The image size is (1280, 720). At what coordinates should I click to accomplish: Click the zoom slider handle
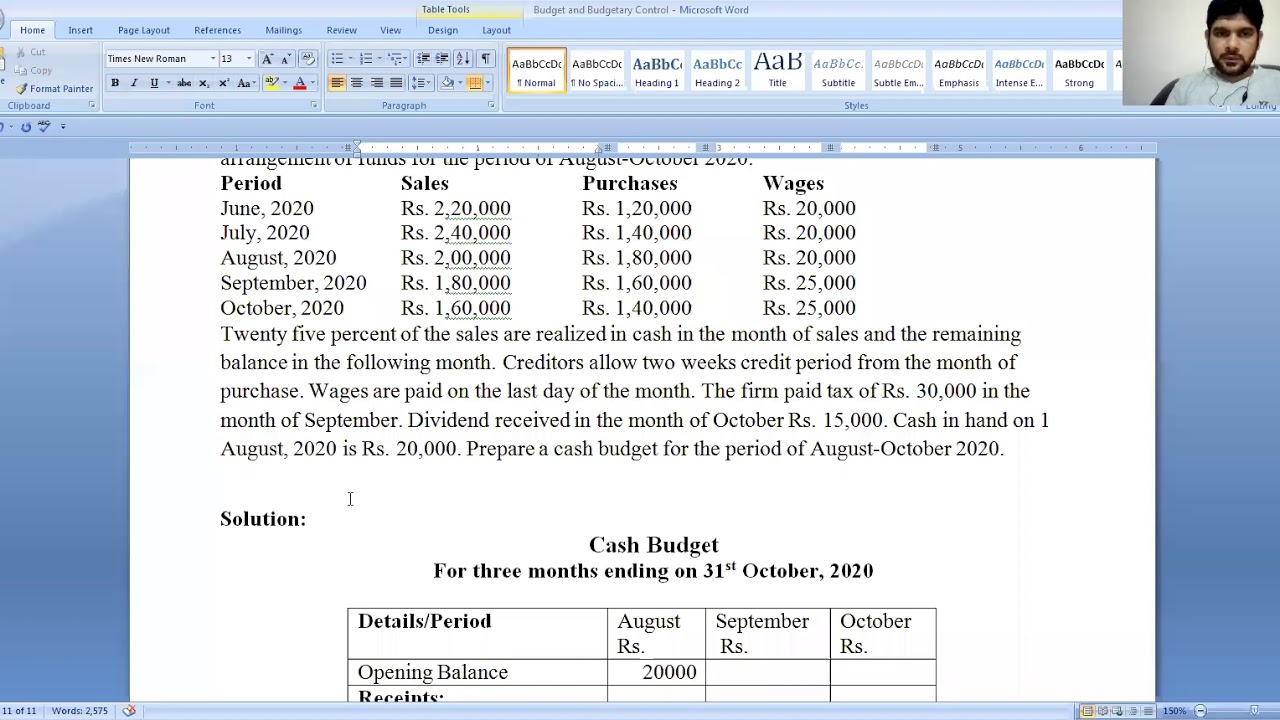pos(1254,711)
